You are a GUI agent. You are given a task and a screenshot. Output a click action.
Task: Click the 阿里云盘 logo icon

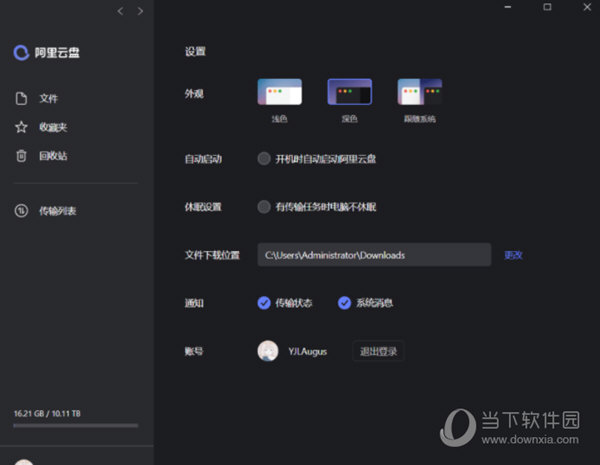tap(21, 52)
